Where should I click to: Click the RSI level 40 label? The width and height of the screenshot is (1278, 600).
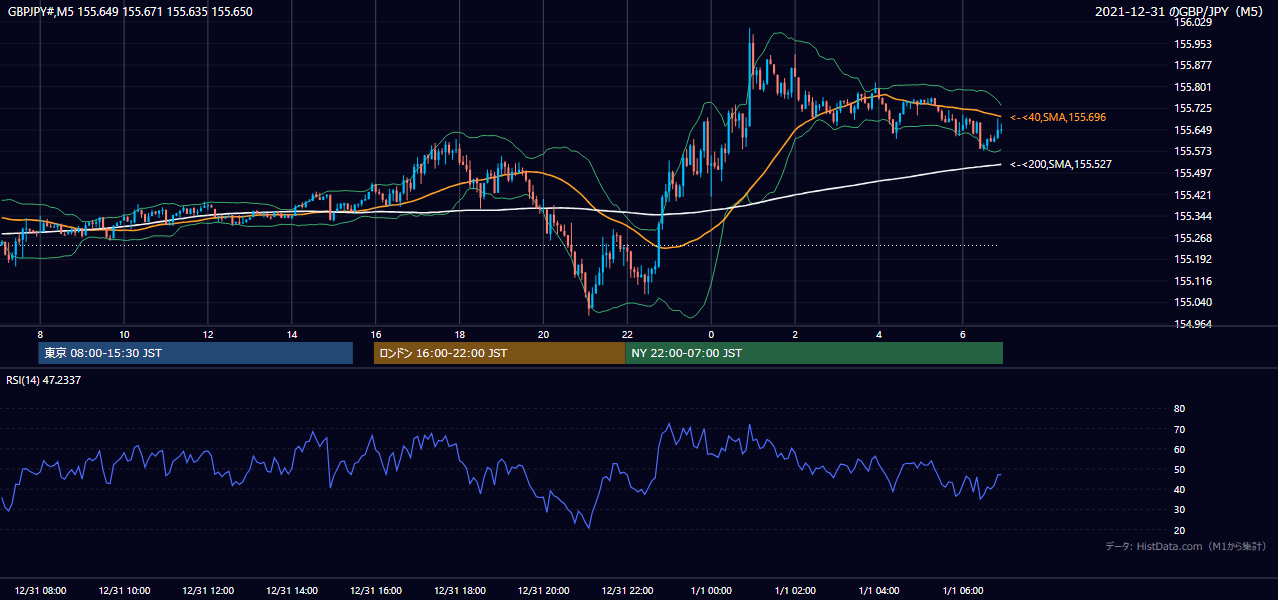coord(1179,489)
